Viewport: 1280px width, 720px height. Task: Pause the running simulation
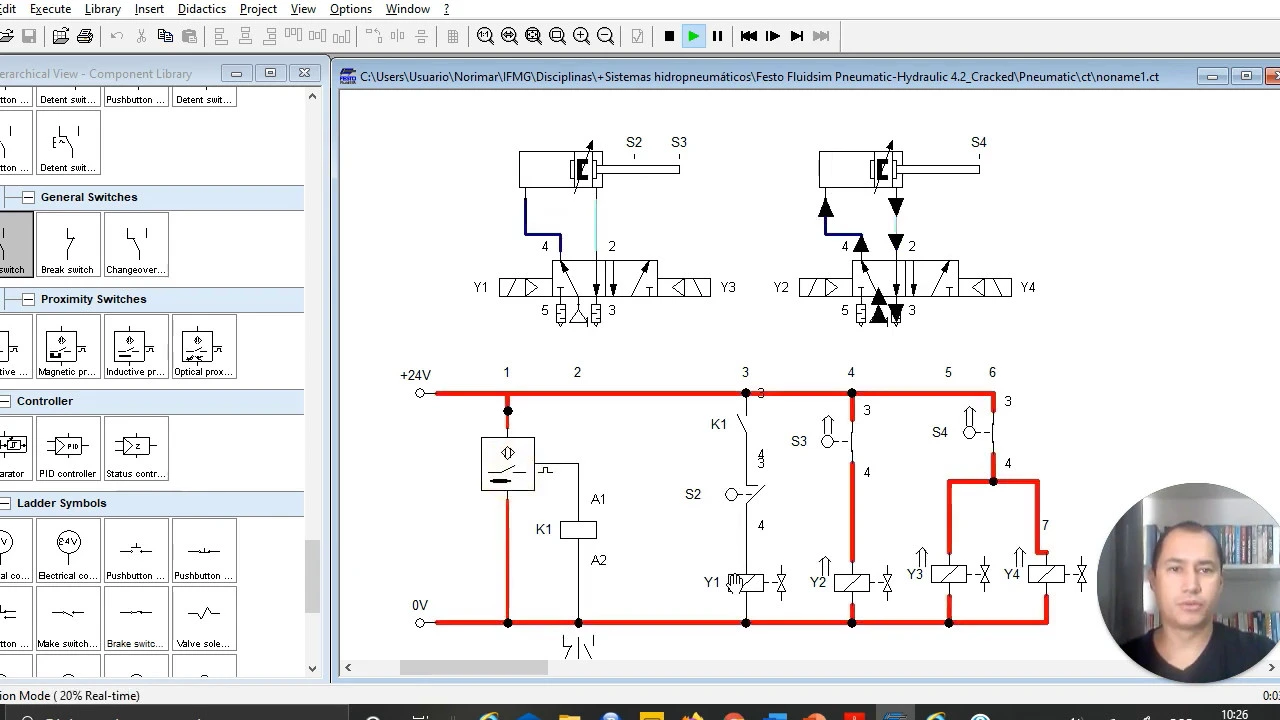[x=717, y=36]
